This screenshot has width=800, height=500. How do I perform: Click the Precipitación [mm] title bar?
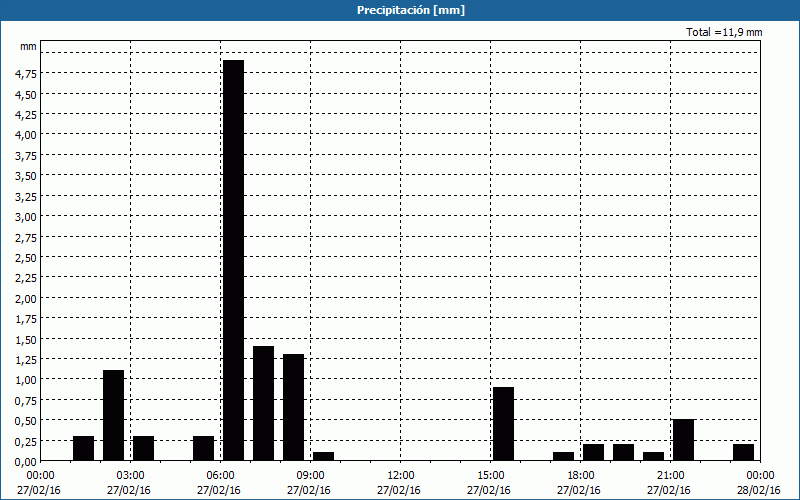[x=400, y=10]
